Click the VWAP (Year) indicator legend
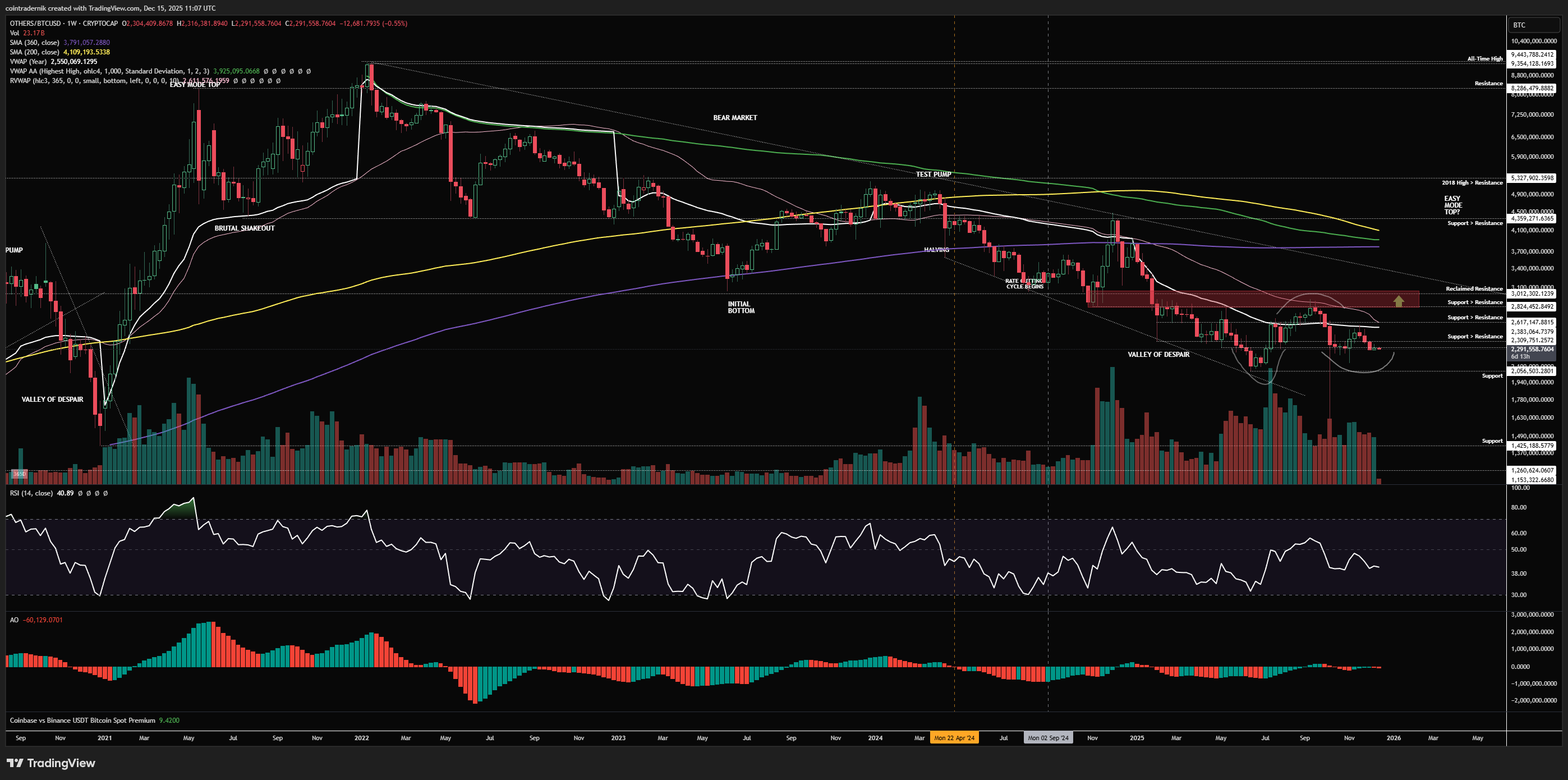Image resolution: width=1568 pixels, height=780 pixels. point(28,62)
